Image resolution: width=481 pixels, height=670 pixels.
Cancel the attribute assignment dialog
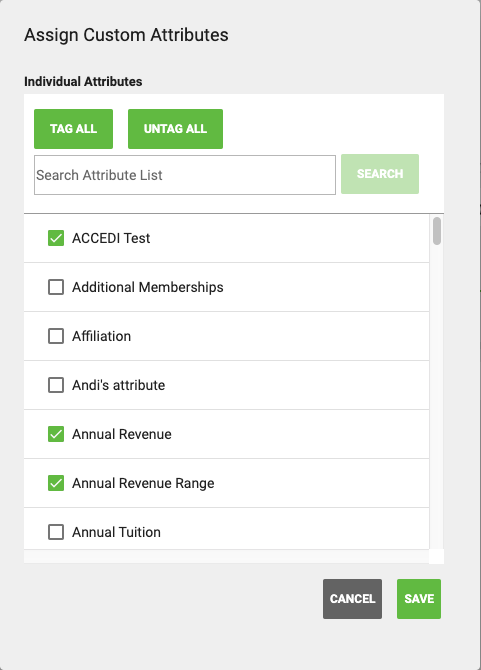tap(352, 599)
